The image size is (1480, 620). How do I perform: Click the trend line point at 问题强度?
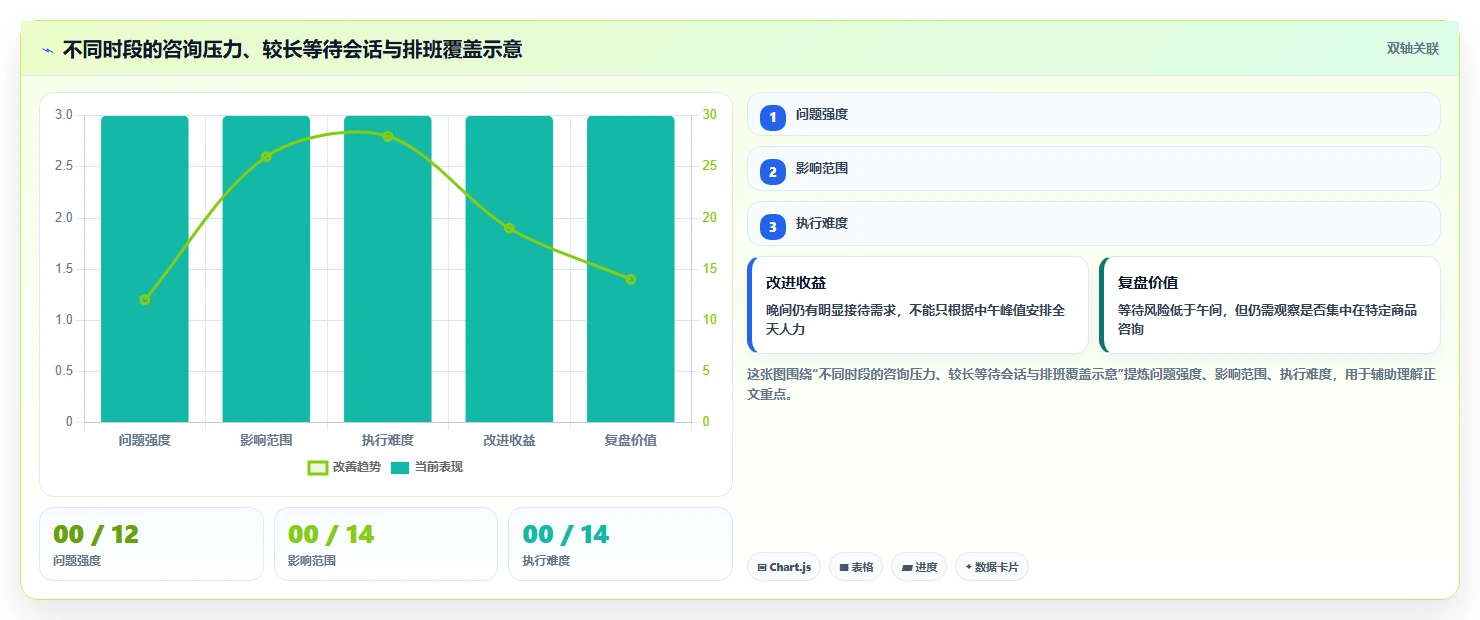click(145, 300)
